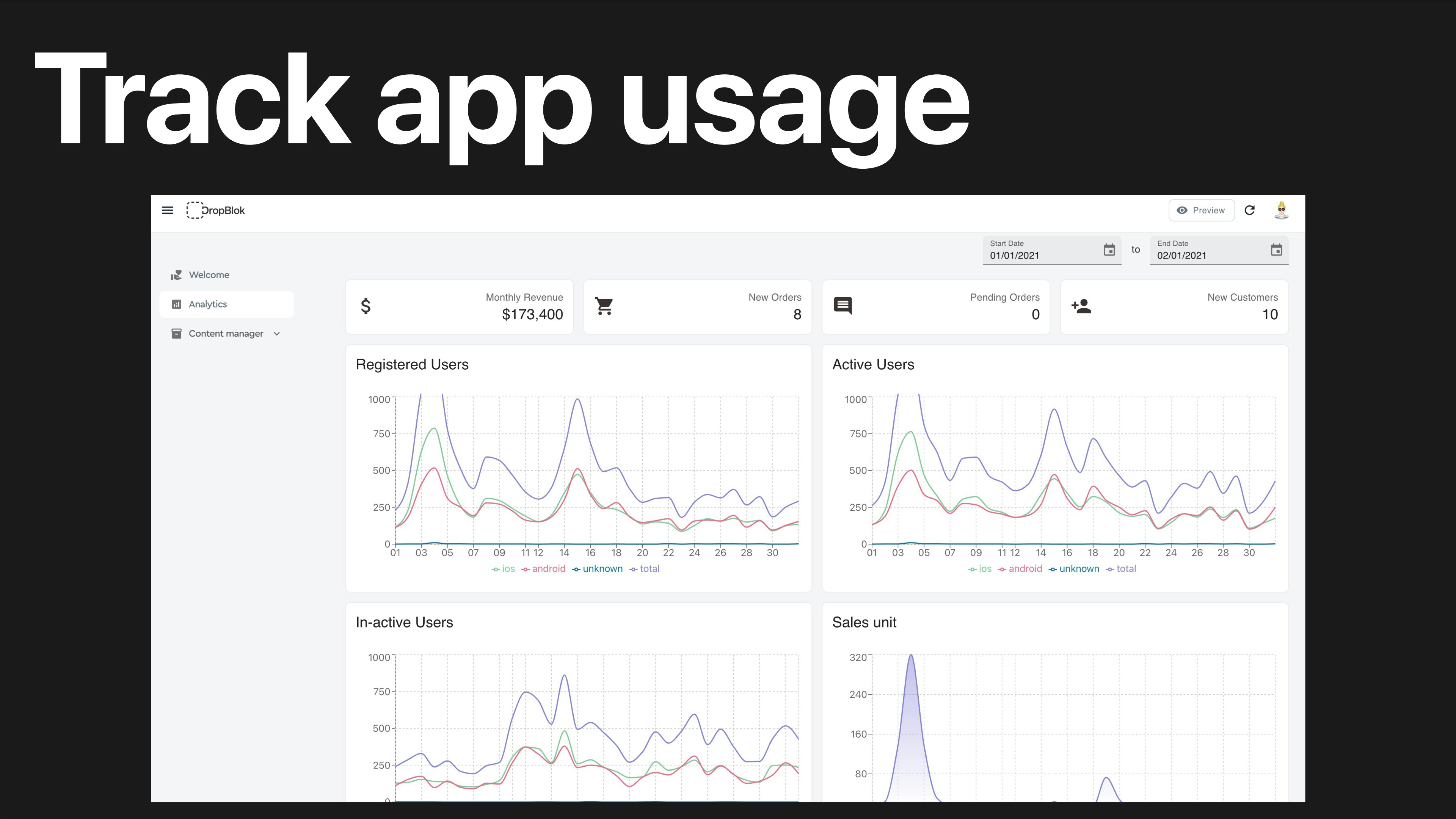The image size is (1456, 819).
Task: Click the refresh icon in header
Action: tap(1250, 210)
